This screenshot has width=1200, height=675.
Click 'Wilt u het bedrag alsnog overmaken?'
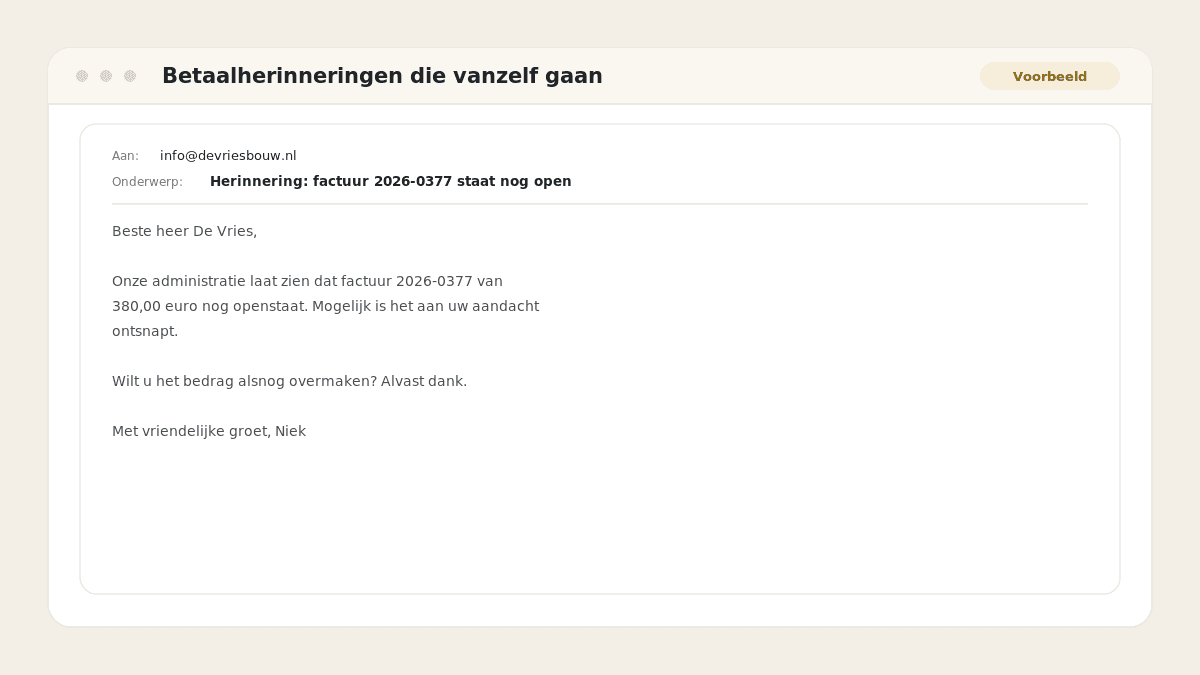coord(244,381)
